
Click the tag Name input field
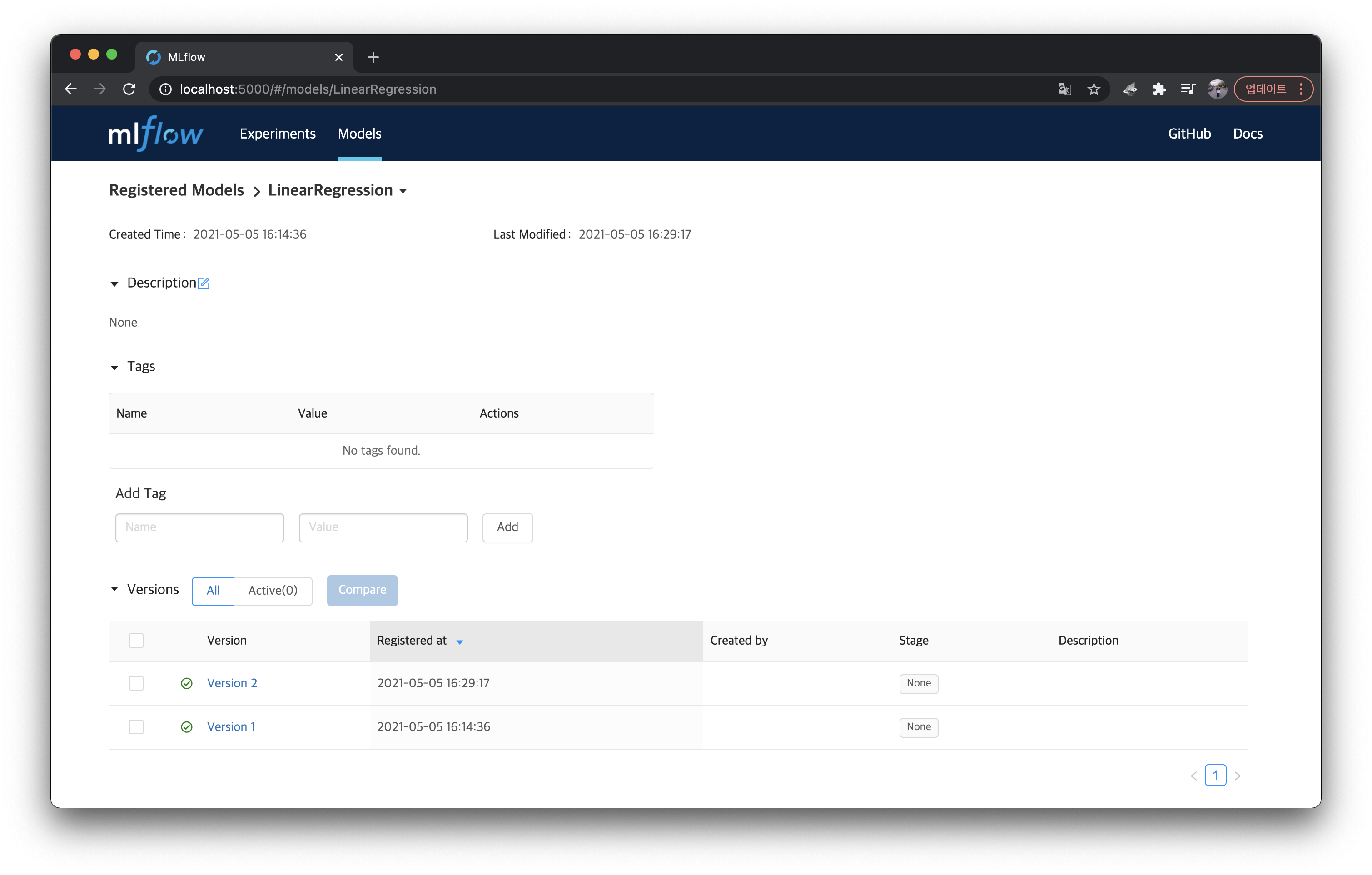(x=199, y=527)
